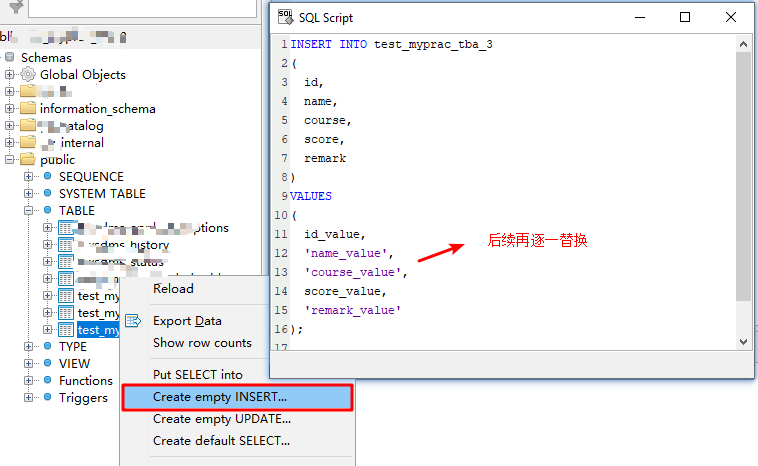Image resolution: width=758 pixels, height=466 pixels.
Task: Choose Reload from the context menu
Action: click(x=173, y=289)
